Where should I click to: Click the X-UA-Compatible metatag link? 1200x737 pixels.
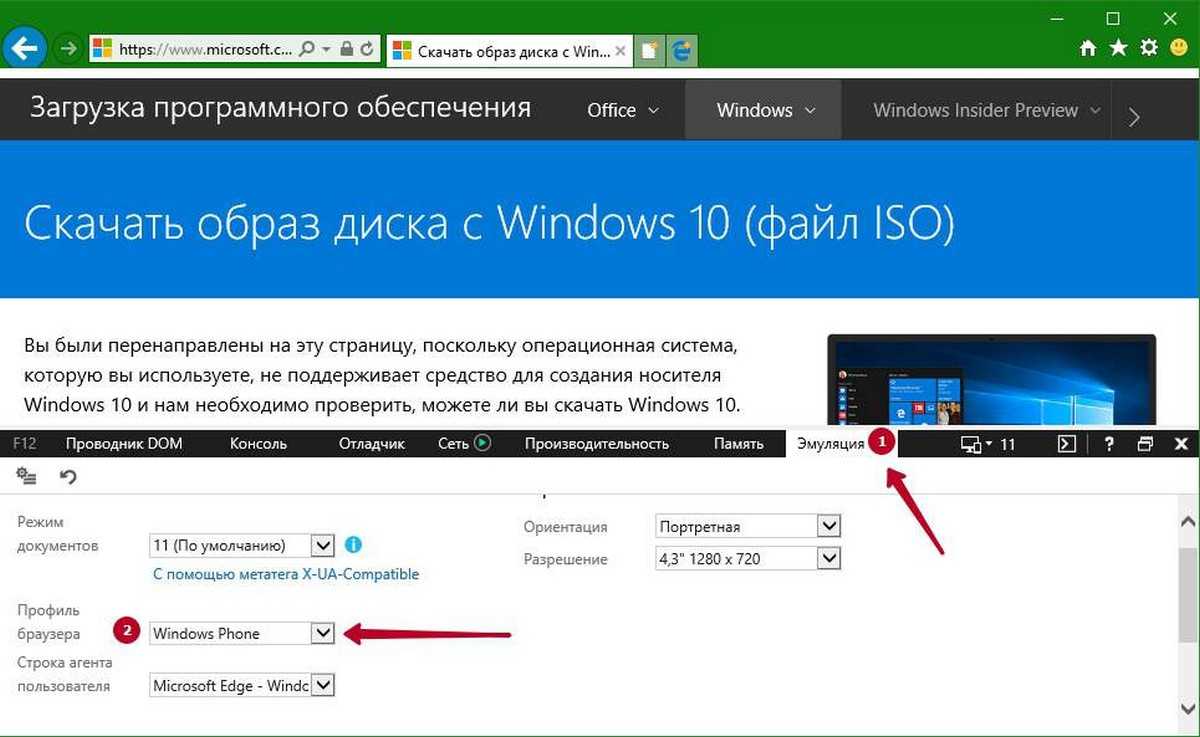286,574
